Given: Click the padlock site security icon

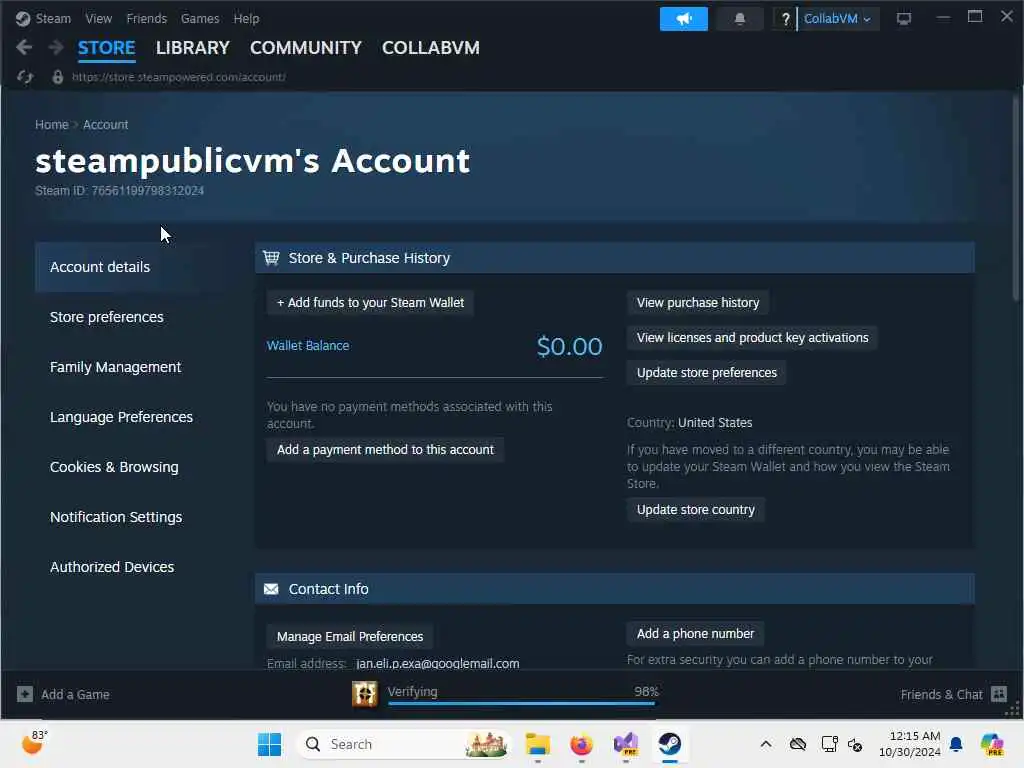Looking at the screenshot, I should 57,77.
